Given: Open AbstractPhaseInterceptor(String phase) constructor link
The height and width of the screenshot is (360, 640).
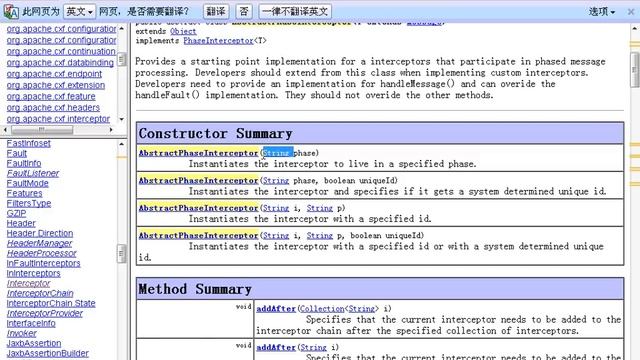Looking at the screenshot, I should [198, 153].
